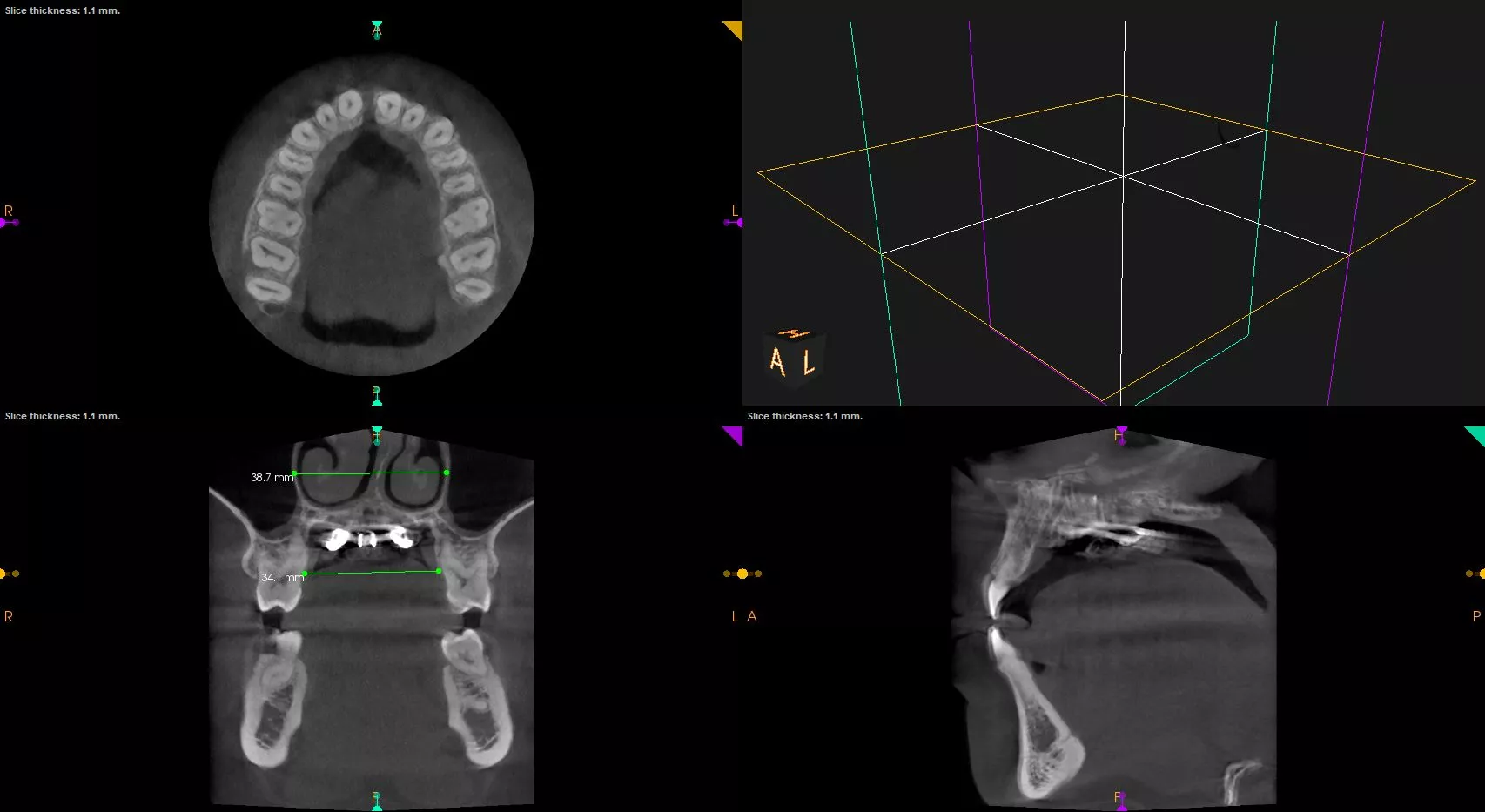This screenshot has width=1485, height=812.
Task: Click the purple slice handle beside the axial R label
Action: tap(9, 223)
